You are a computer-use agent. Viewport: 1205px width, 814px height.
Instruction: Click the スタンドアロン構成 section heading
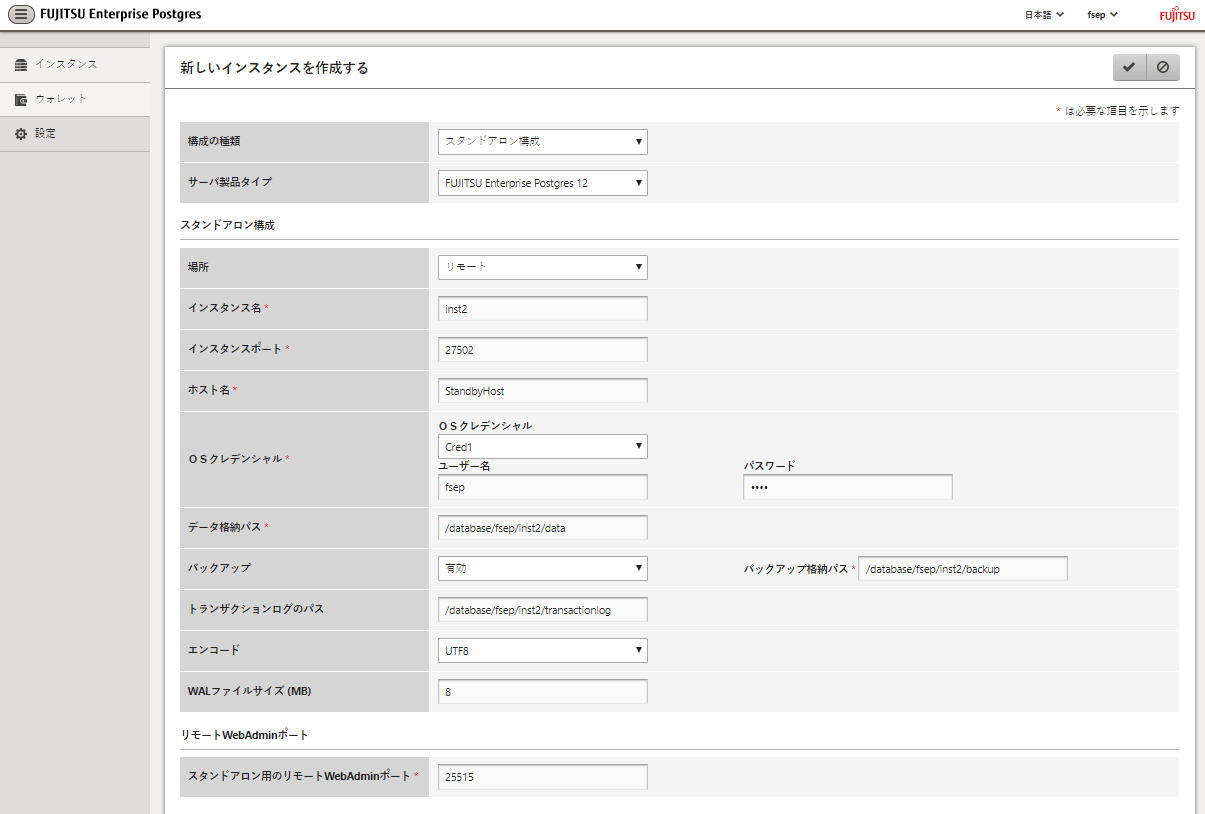click(x=227, y=225)
